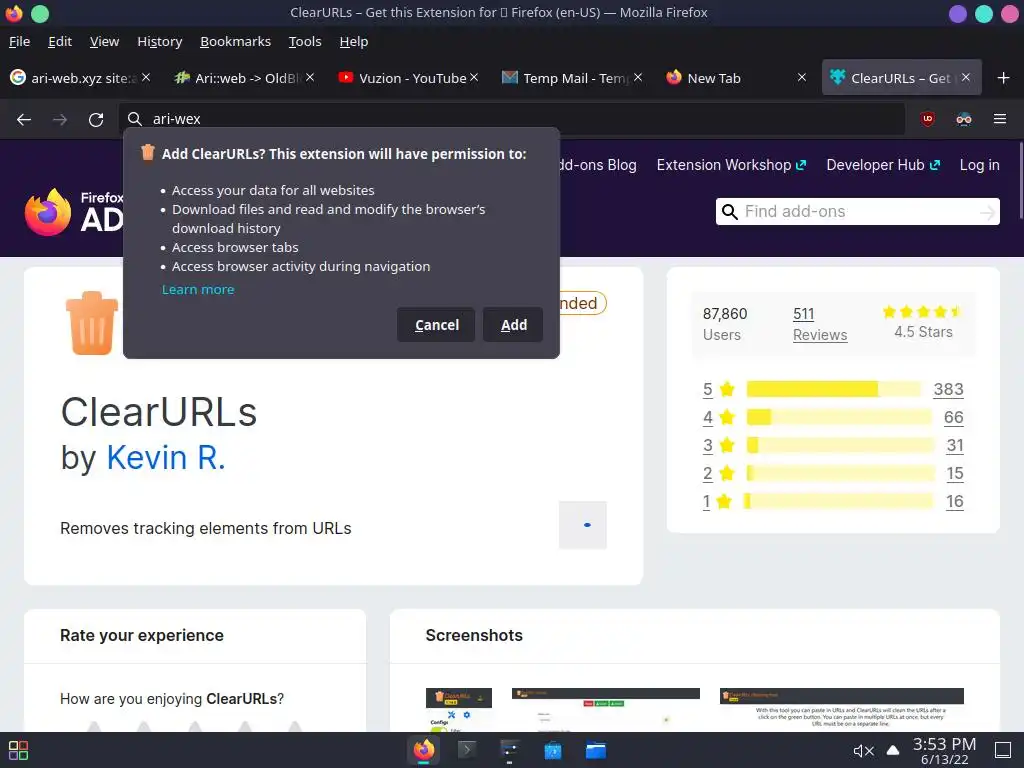
Task: Cancel the ClearURLs install prompt
Action: [x=436, y=325]
